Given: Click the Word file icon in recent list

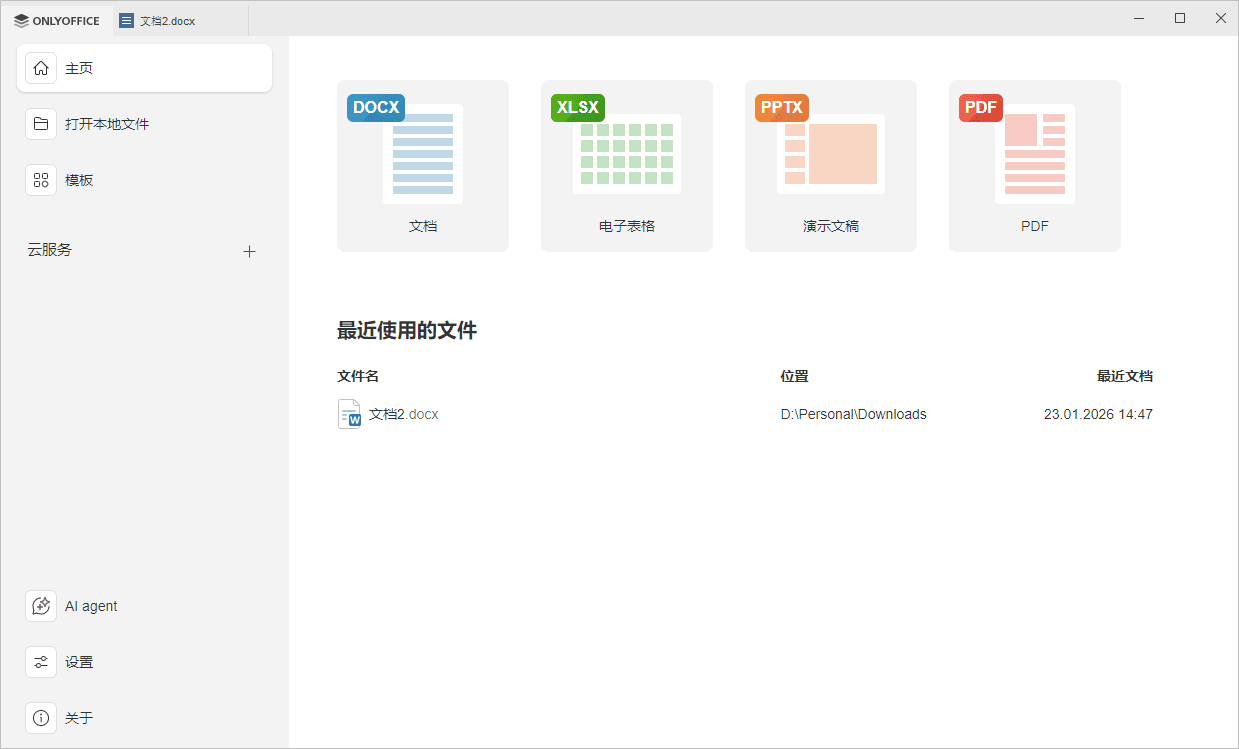Looking at the screenshot, I should (x=349, y=414).
